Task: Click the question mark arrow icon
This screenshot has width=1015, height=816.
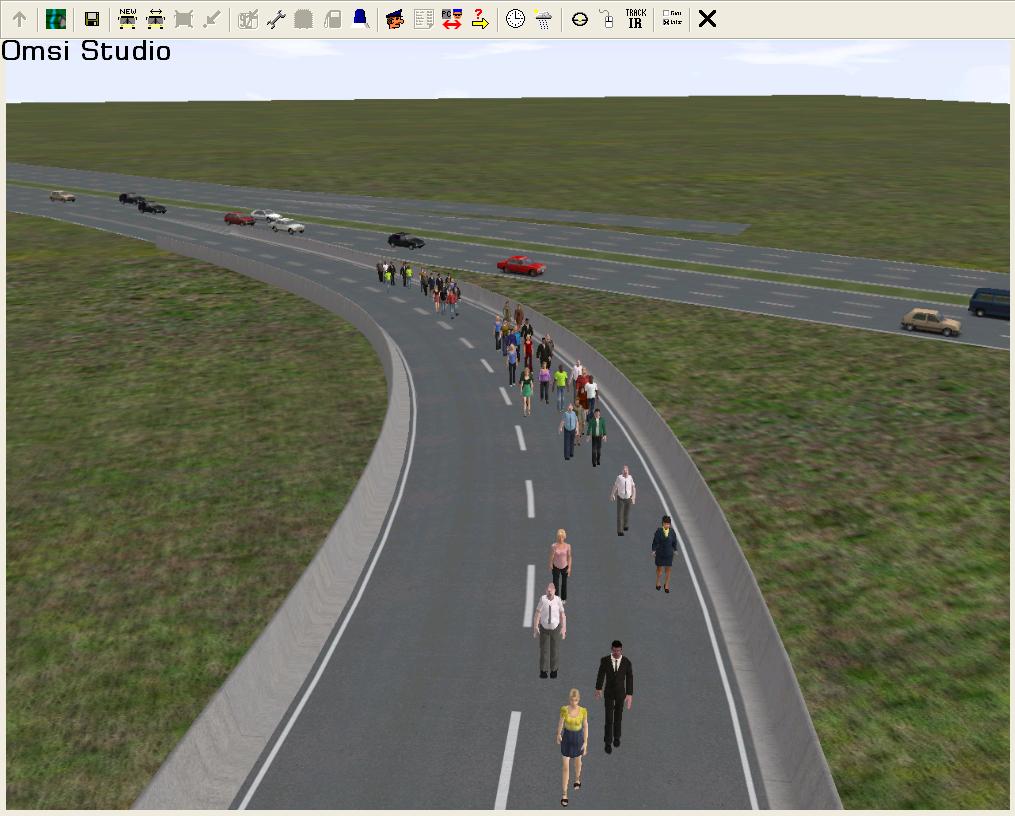Action: click(480, 19)
